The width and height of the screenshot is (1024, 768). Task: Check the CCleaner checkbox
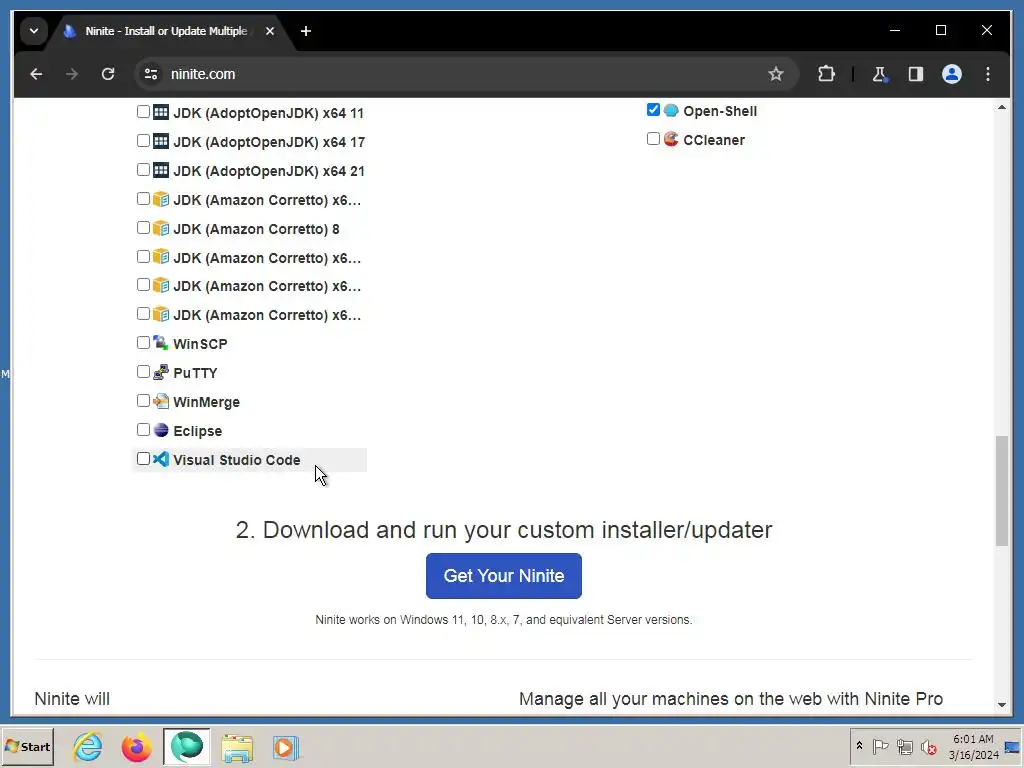click(x=653, y=138)
